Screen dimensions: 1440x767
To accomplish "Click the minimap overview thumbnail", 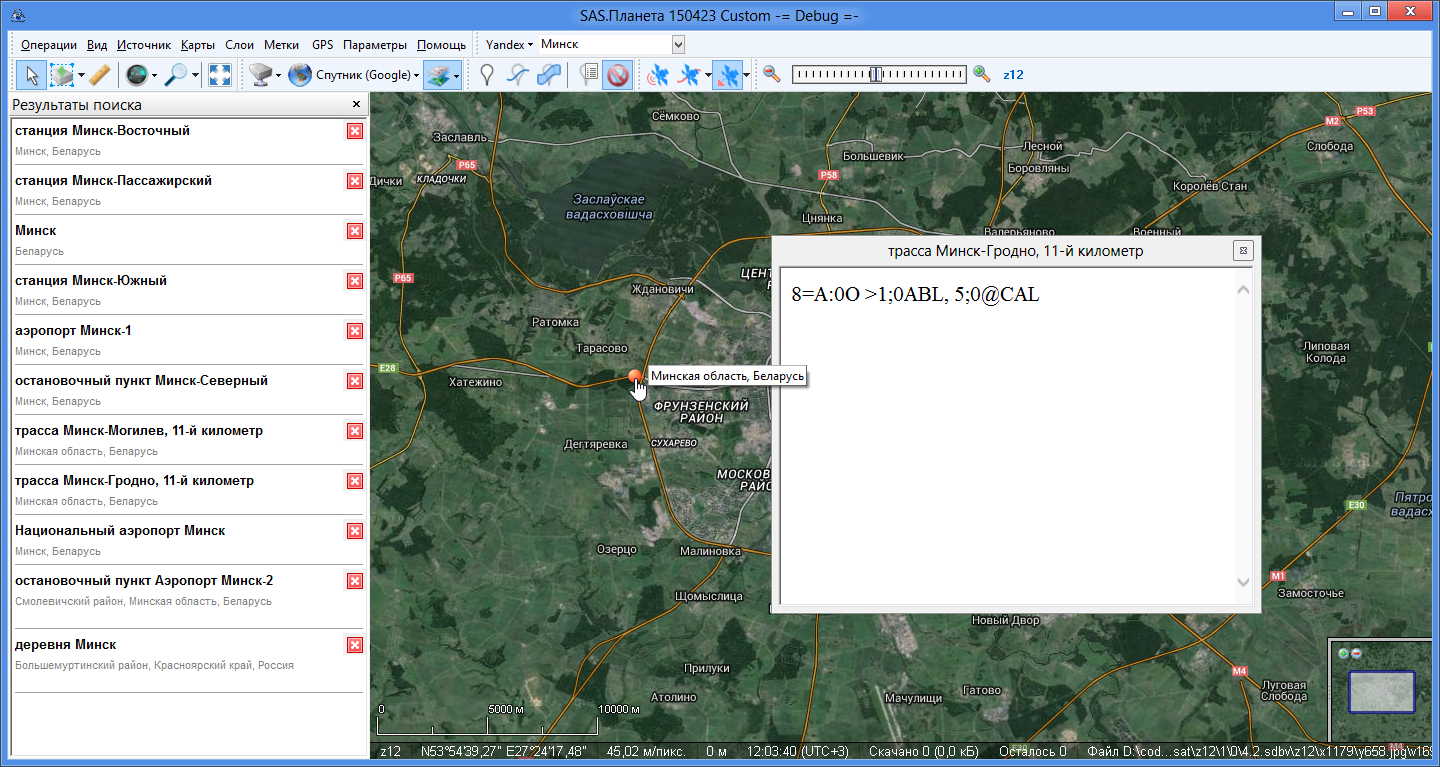I will point(1381,691).
